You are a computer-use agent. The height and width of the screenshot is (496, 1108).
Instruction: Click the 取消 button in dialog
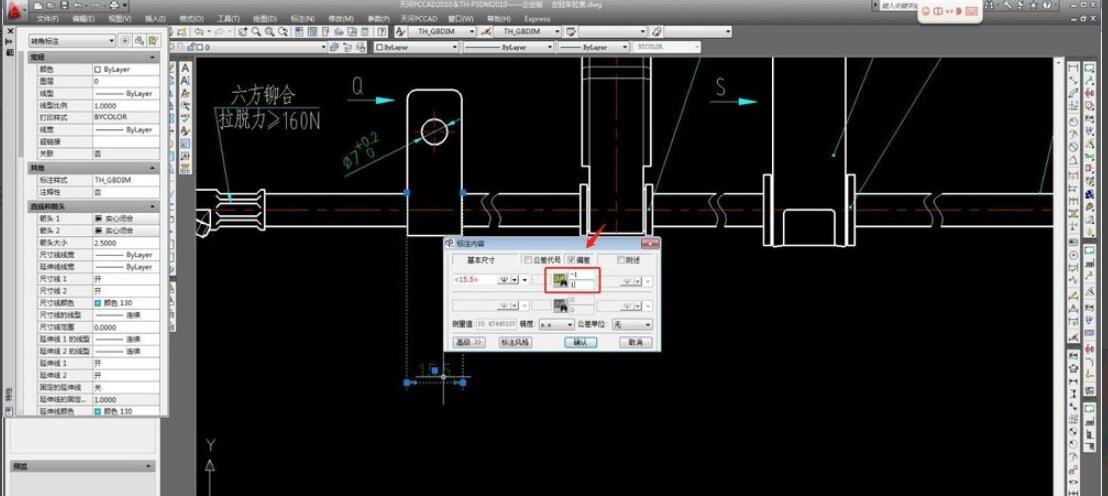[x=635, y=342]
